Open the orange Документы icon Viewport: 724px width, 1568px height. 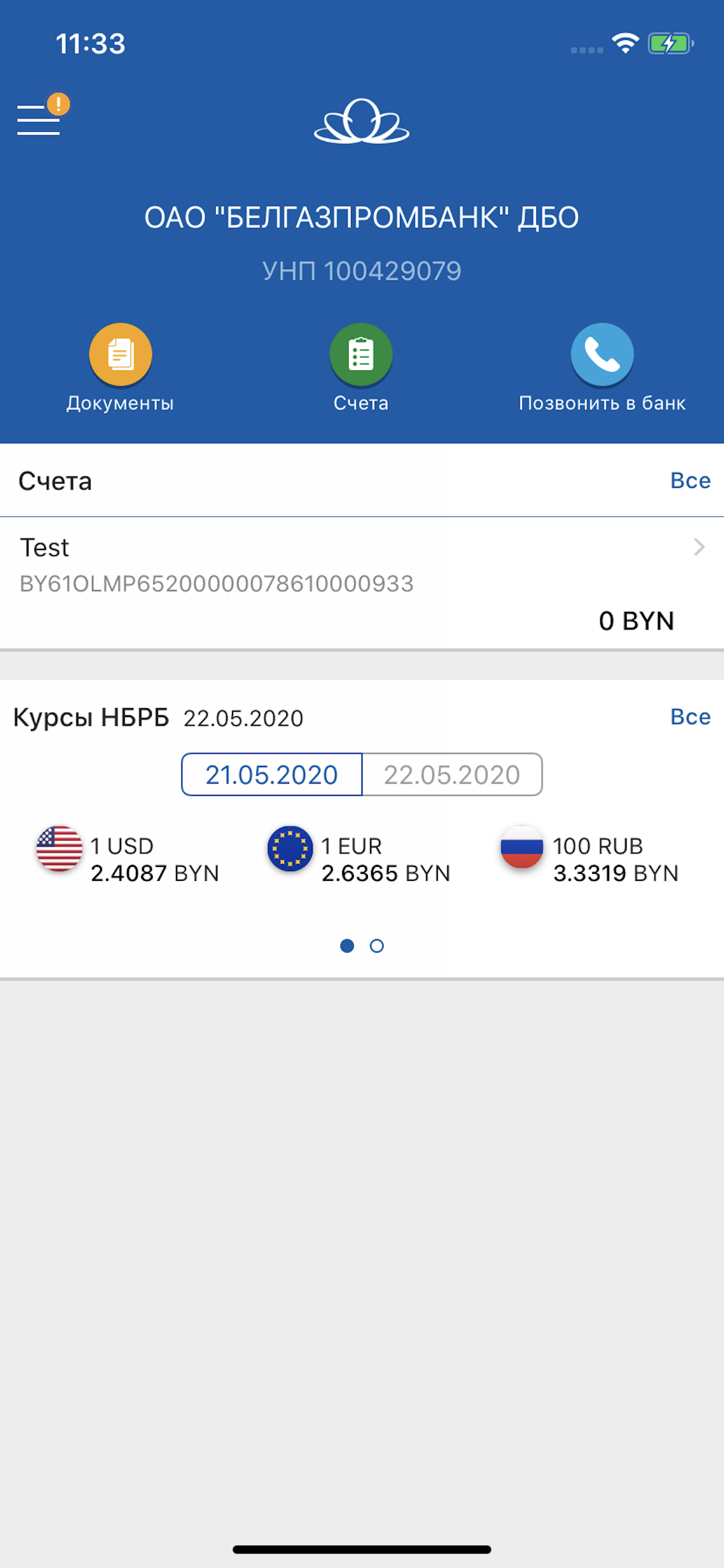click(x=121, y=354)
